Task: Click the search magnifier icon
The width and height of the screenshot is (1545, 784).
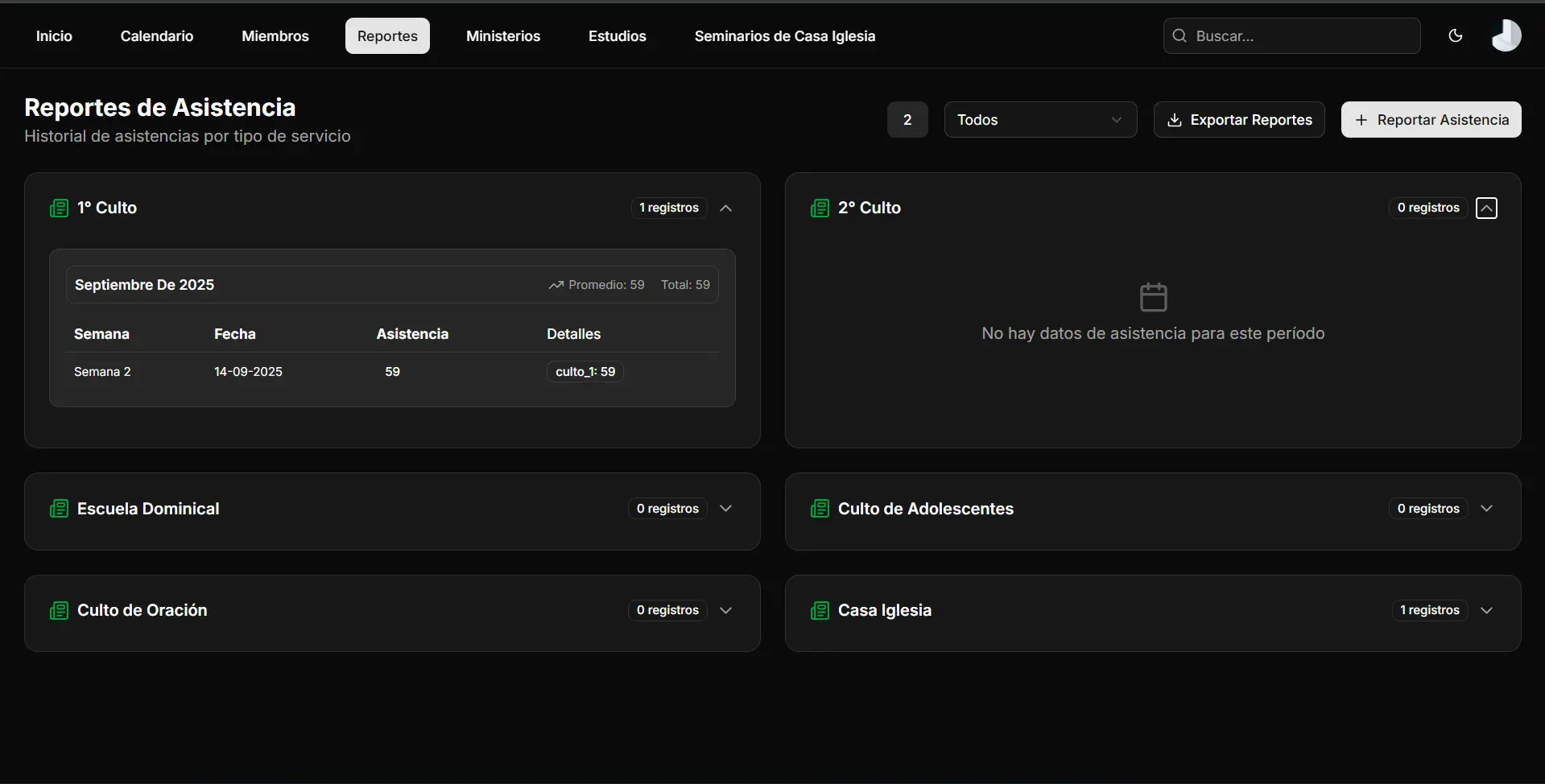Action: [1179, 35]
